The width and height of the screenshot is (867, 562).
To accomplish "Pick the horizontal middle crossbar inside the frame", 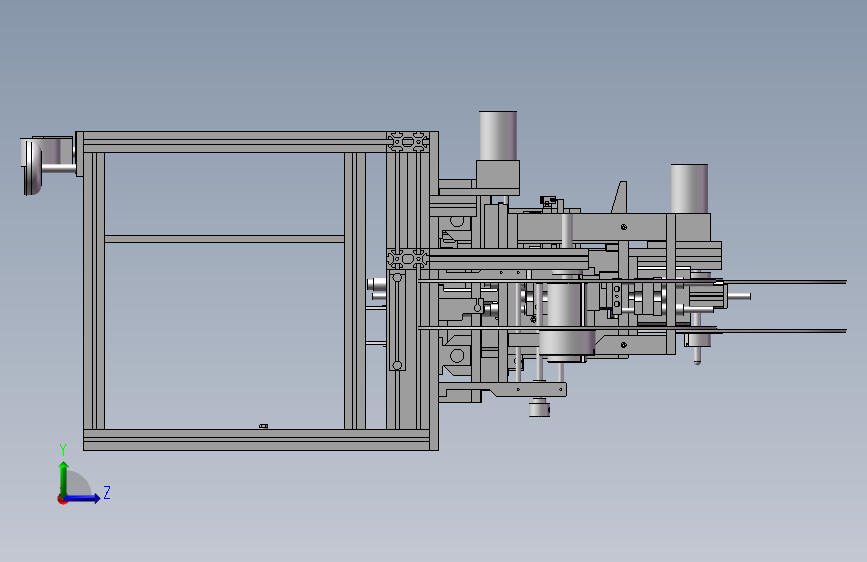I will click(224, 239).
